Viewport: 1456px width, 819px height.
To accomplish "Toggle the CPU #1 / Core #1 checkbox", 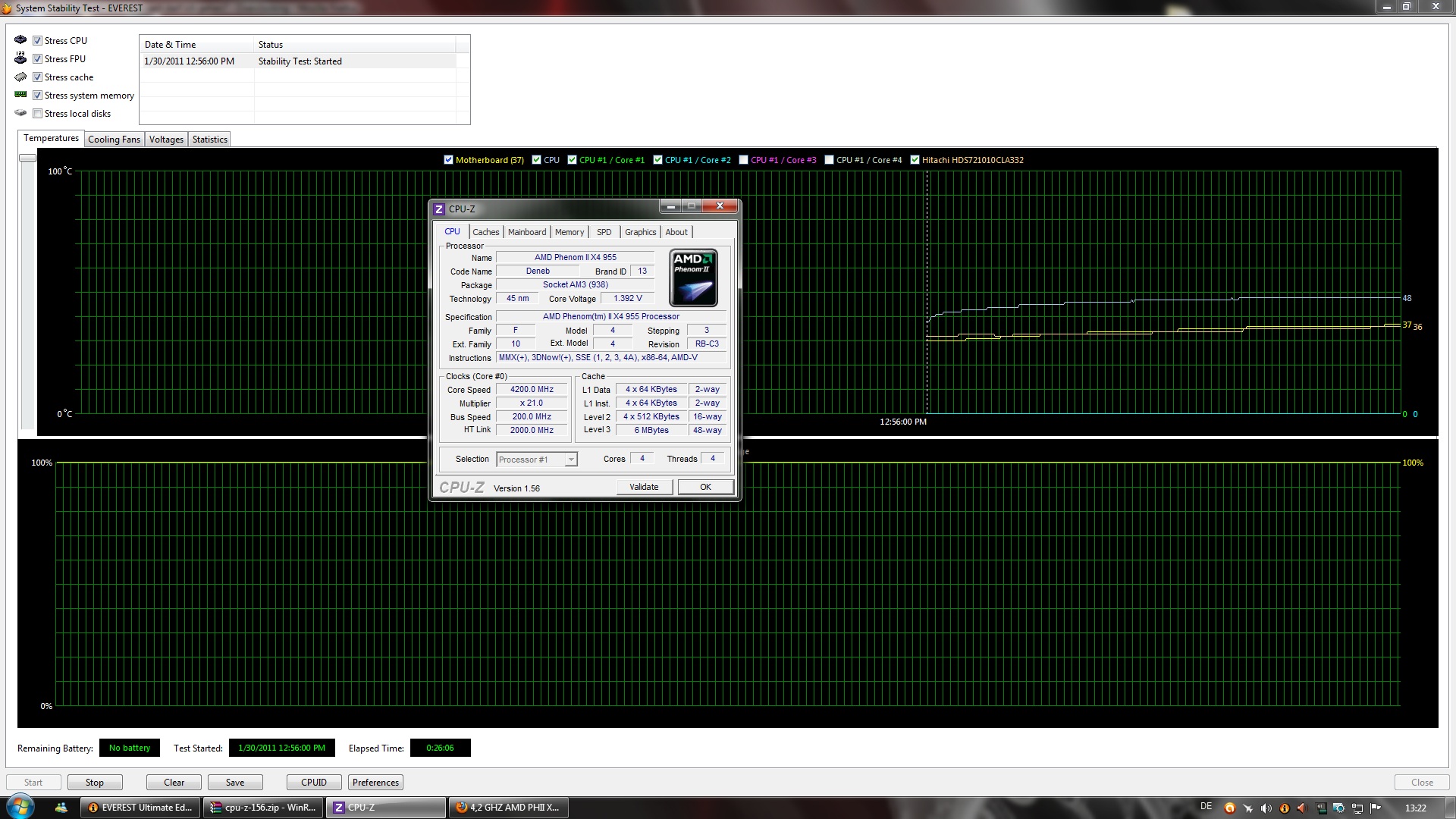I will [572, 159].
